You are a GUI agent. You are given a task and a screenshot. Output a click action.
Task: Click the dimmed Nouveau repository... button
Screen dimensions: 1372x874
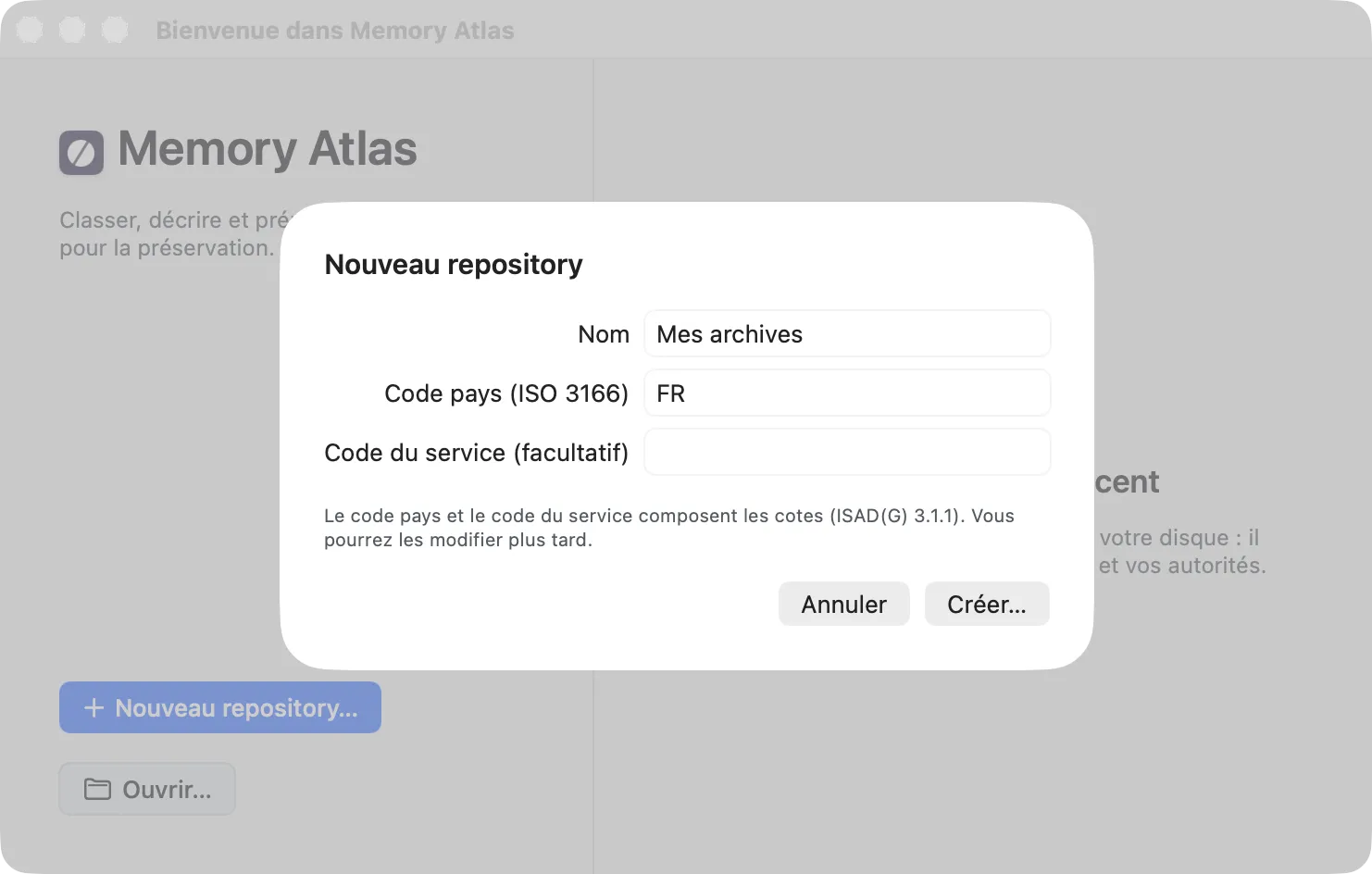coord(220,707)
